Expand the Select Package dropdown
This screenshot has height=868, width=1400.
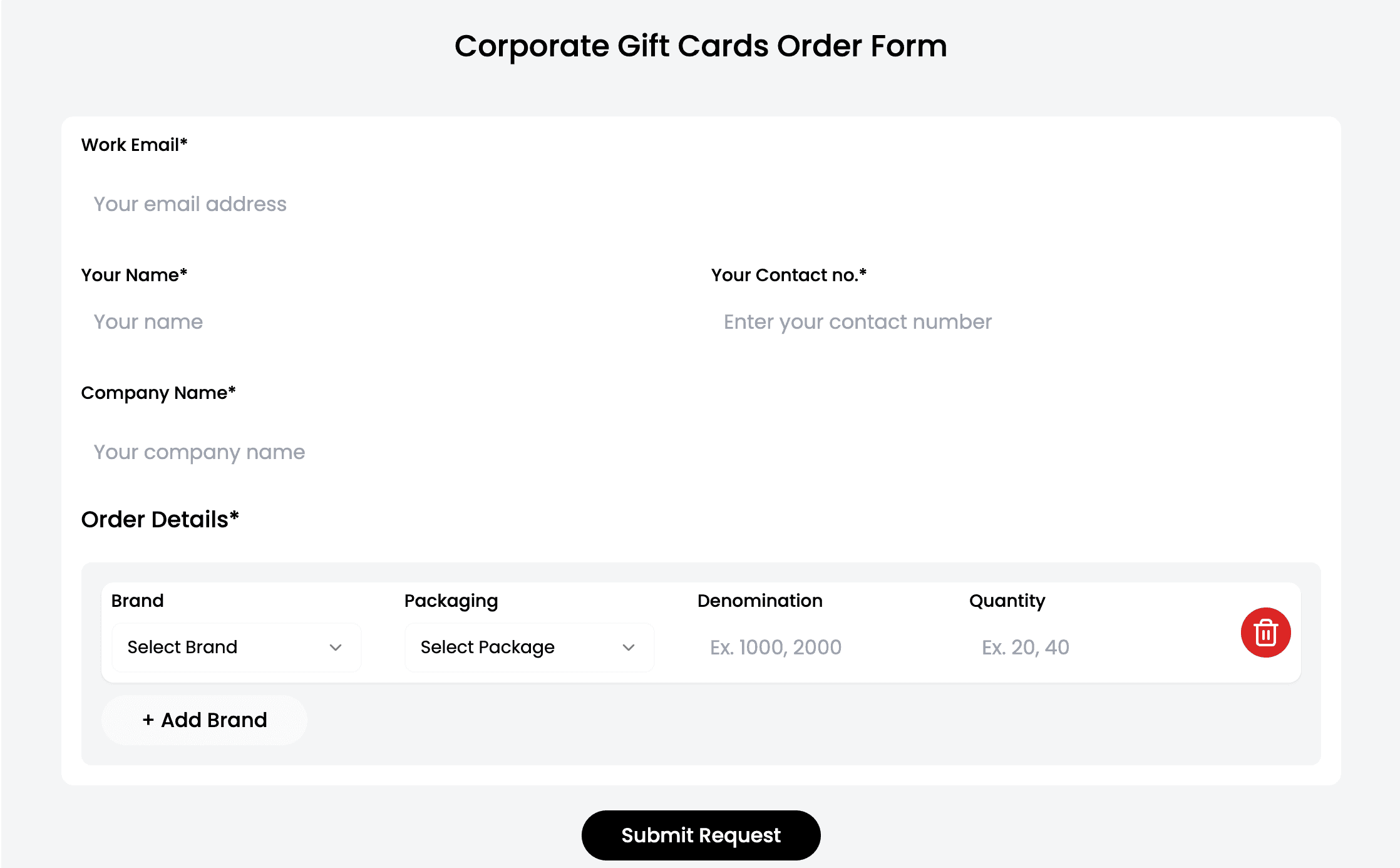point(529,648)
